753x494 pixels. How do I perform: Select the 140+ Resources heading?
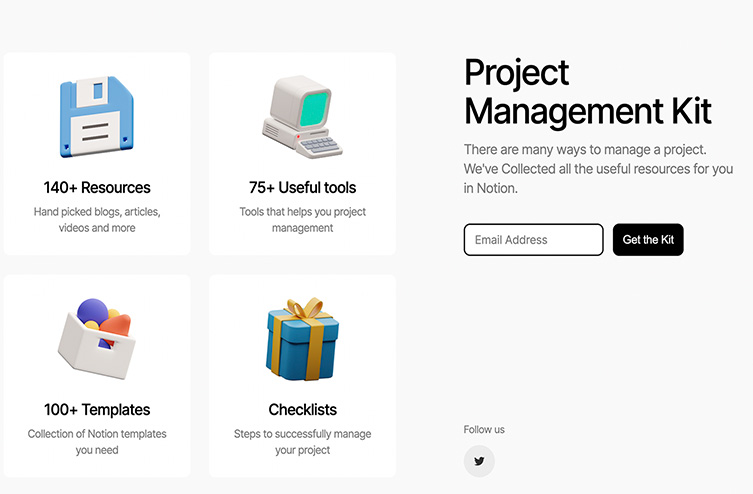97,187
